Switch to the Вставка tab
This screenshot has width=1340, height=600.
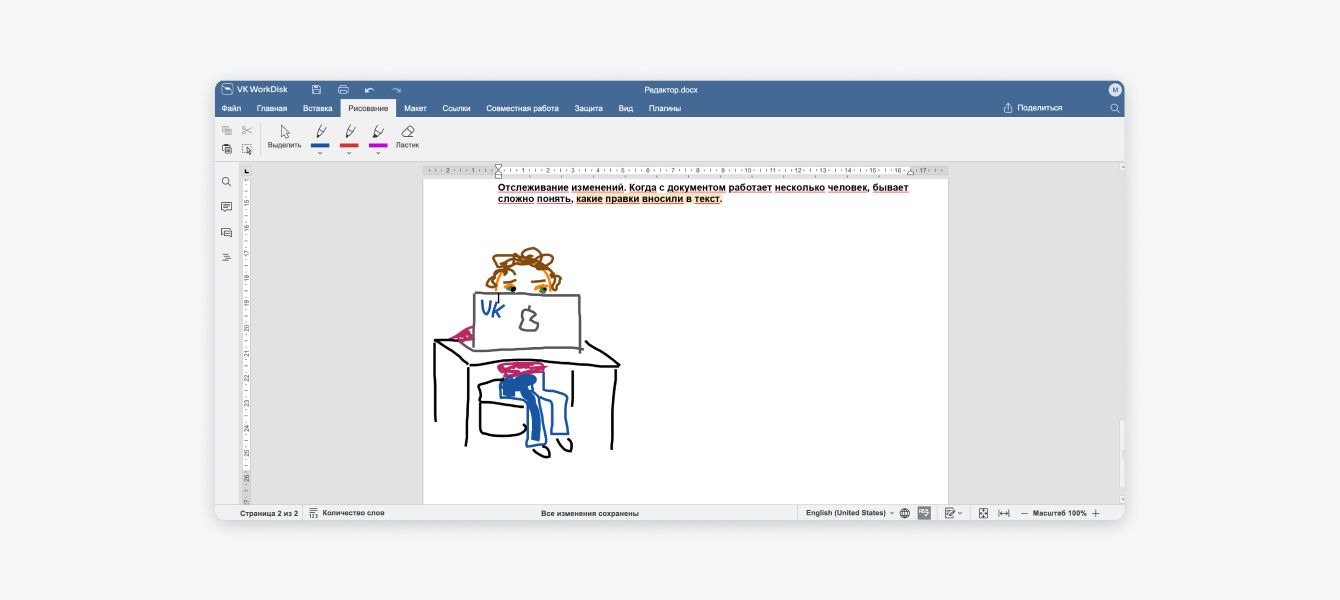(317, 108)
